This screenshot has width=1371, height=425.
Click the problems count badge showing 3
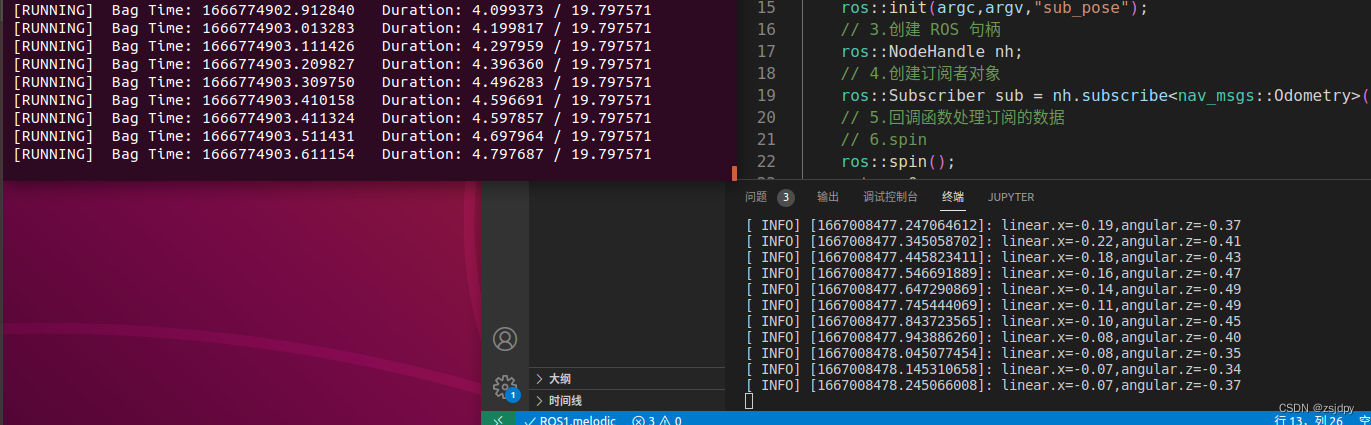pos(786,197)
